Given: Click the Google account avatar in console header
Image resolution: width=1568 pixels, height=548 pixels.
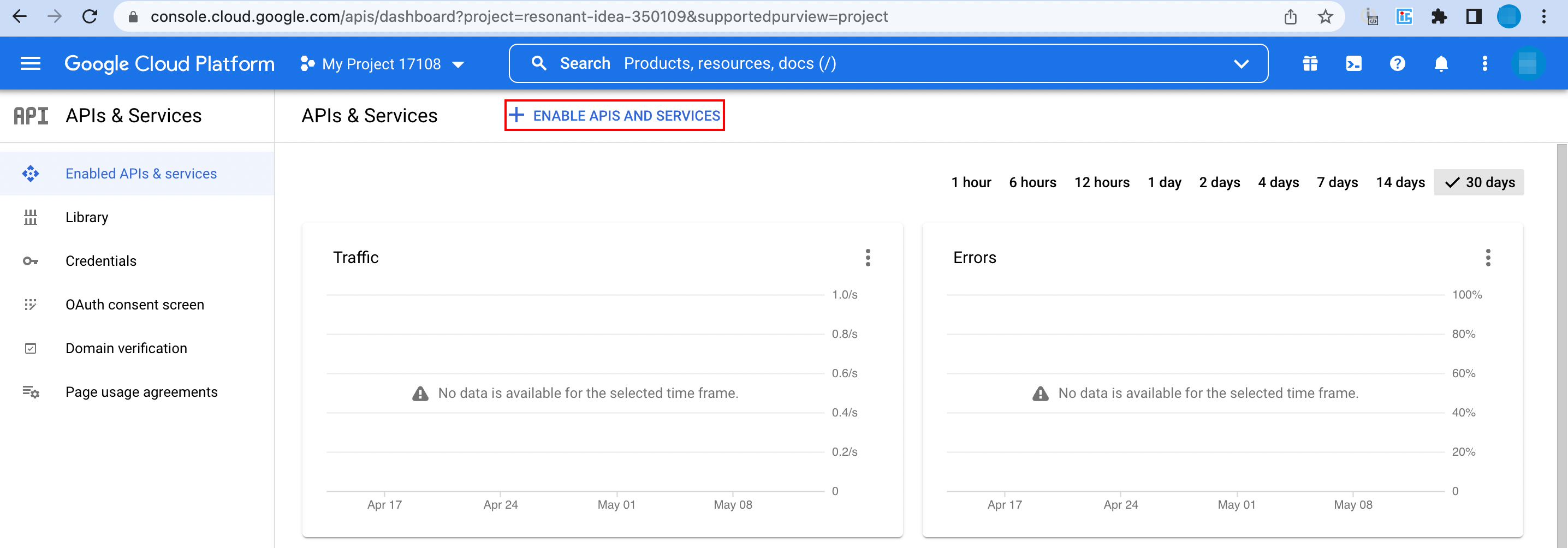Looking at the screenshot, I should tap(1528, 63).
